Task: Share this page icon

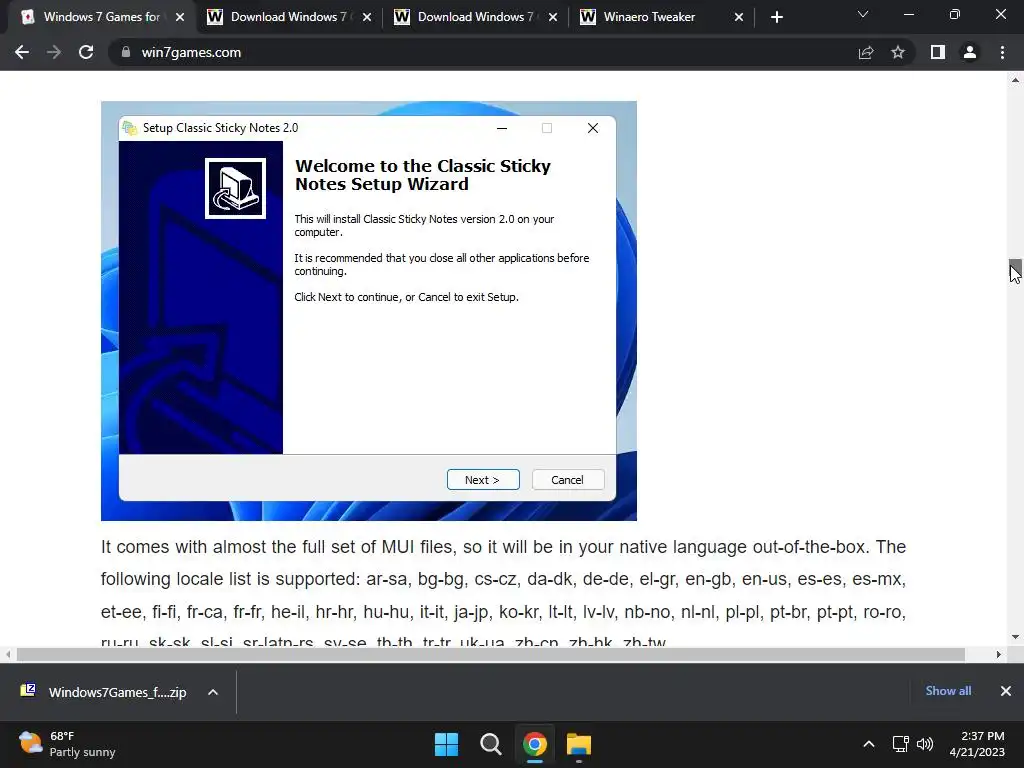Action: pos(866,52)
